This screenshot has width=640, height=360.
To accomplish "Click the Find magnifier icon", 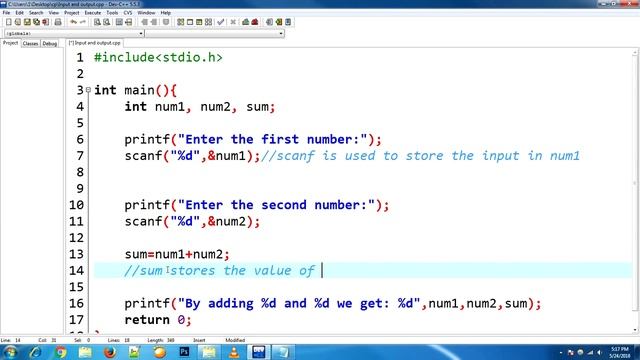I will 97,22.
